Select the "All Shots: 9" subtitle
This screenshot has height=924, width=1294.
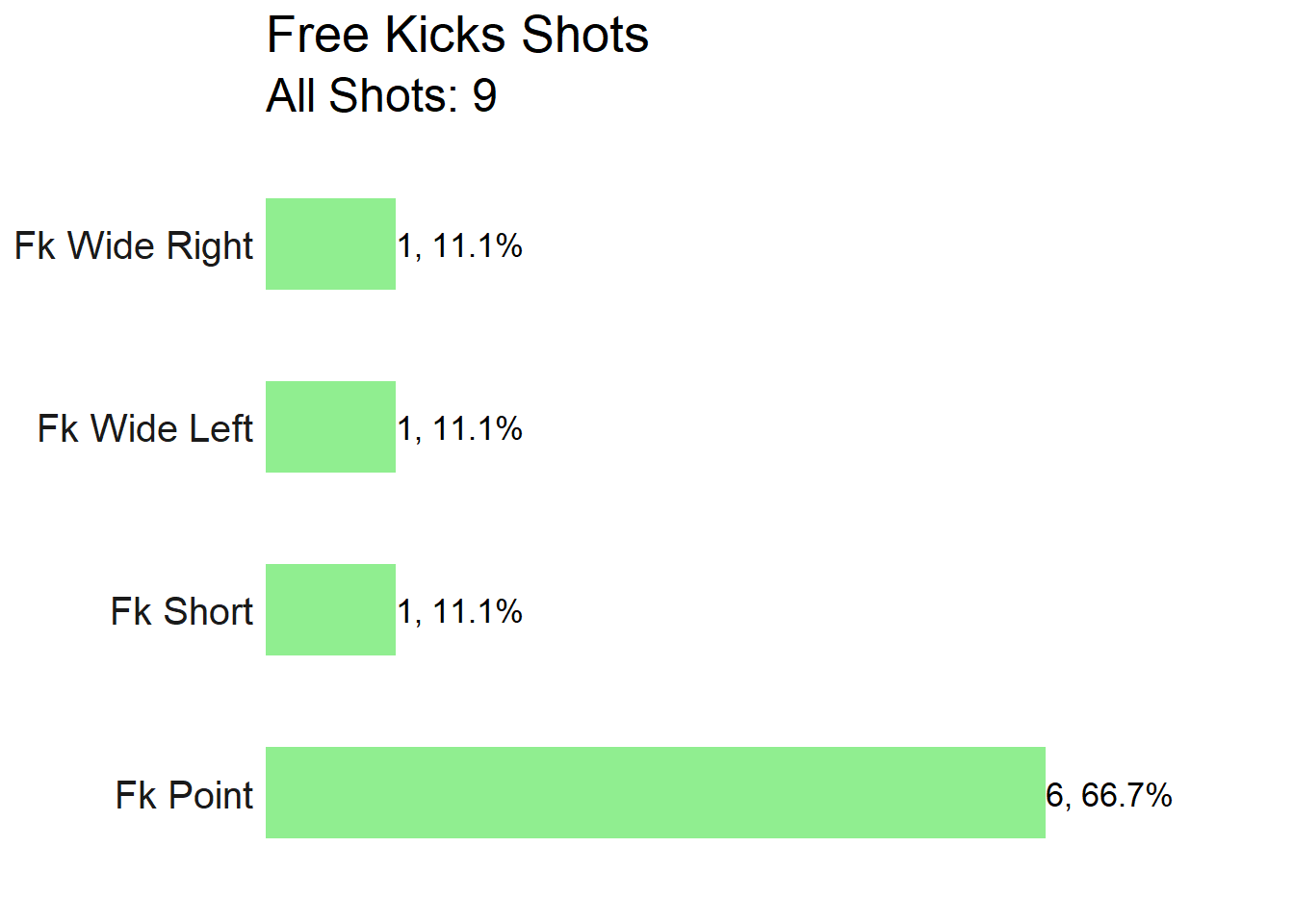pos(381,96)
